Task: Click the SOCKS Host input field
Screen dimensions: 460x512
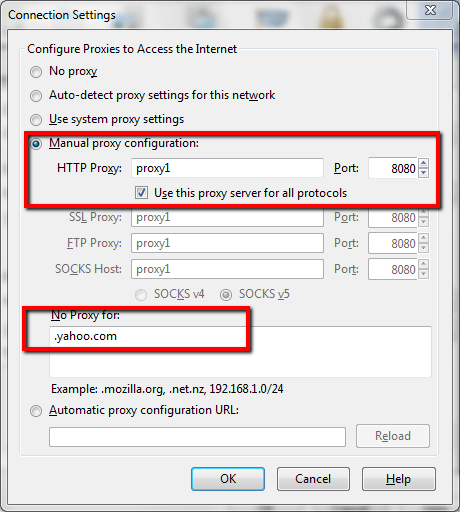Action: click(x=227, y=269)
